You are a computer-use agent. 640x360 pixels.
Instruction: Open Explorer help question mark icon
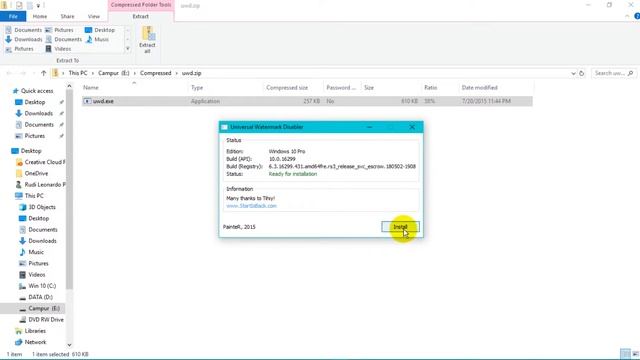tap(637, 16)
